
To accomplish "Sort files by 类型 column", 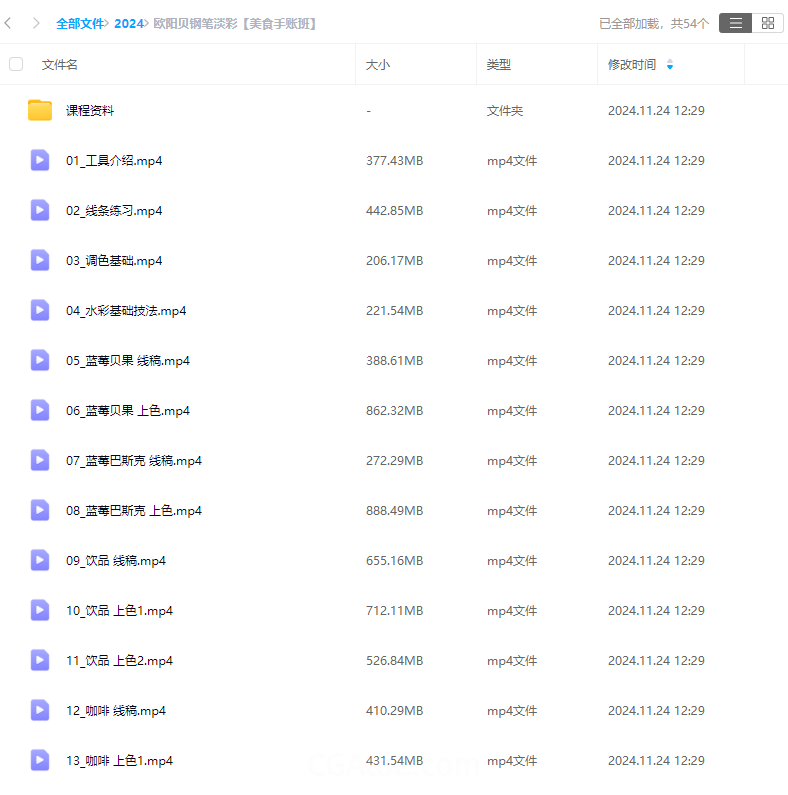I will (x=498, y=65).
